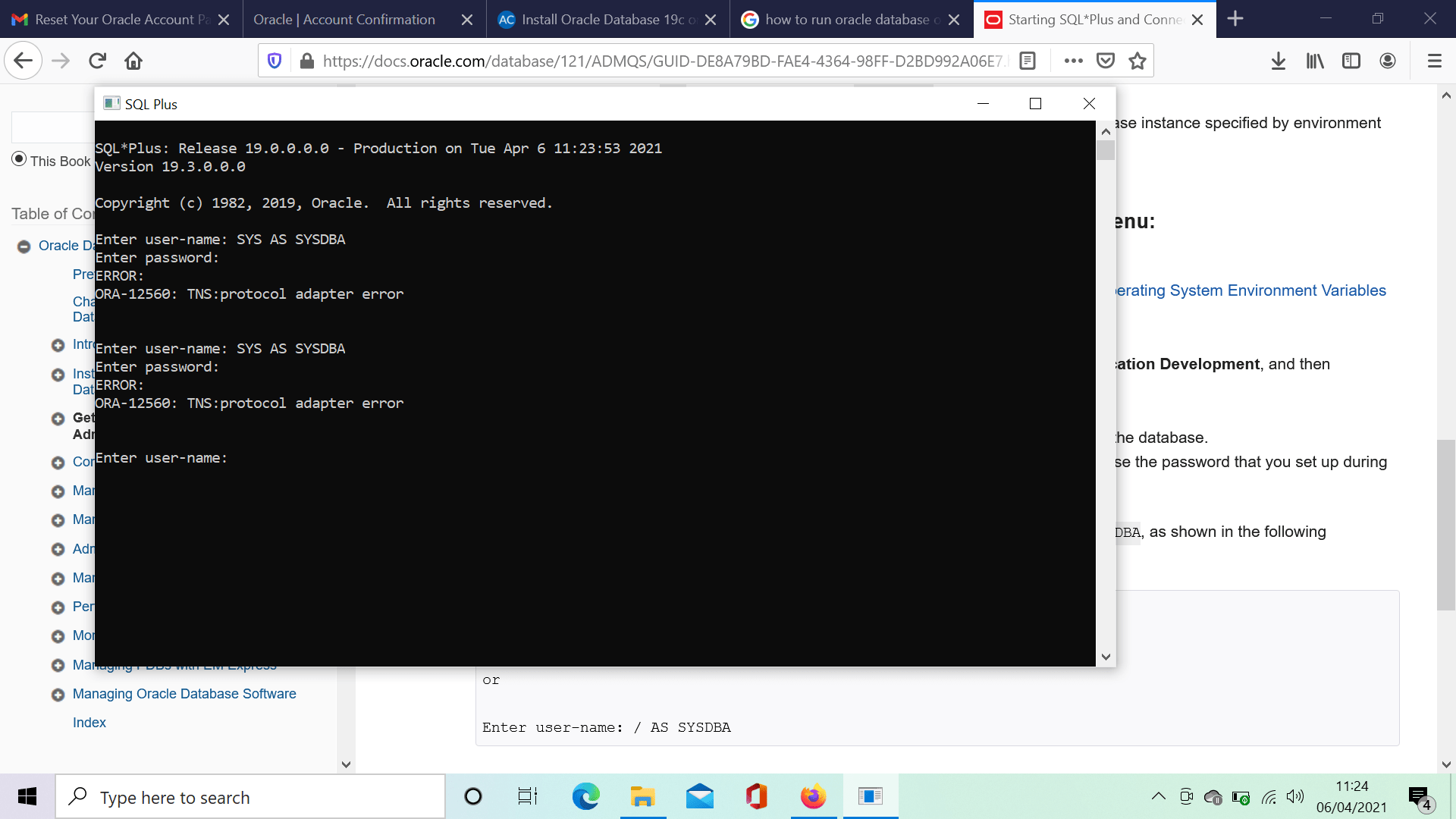Open Operating System Environment Variables link
This screenshot has height=819, width=1456.
(x=1250, y=290)
